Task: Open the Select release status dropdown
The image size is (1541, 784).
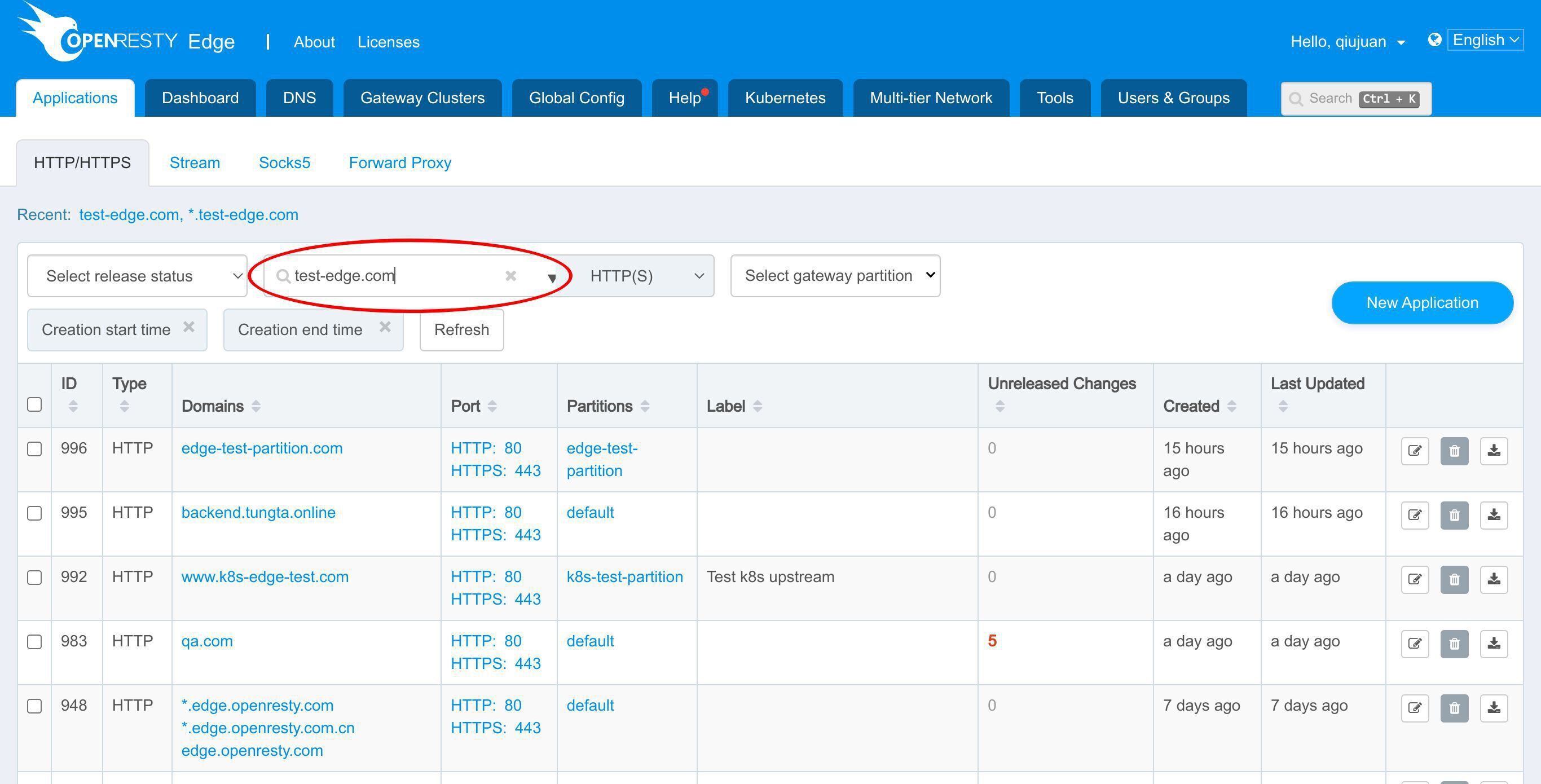Action: [x=137, y=276]
